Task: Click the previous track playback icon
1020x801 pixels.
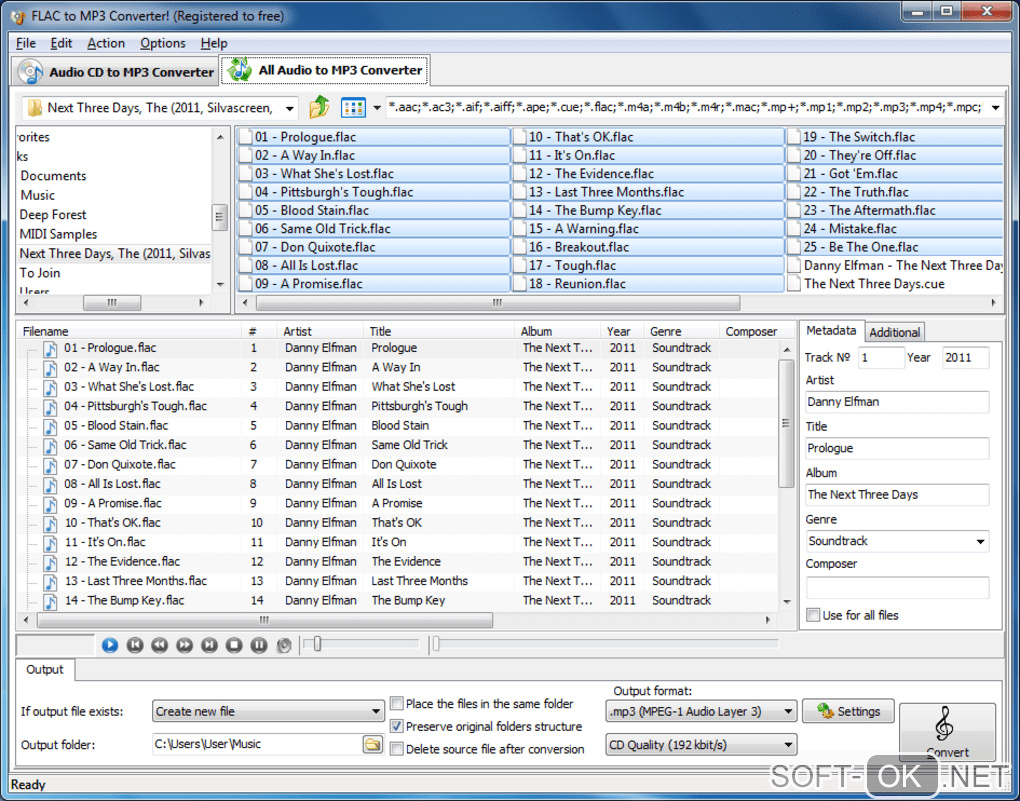Action: tap(135, 645)
